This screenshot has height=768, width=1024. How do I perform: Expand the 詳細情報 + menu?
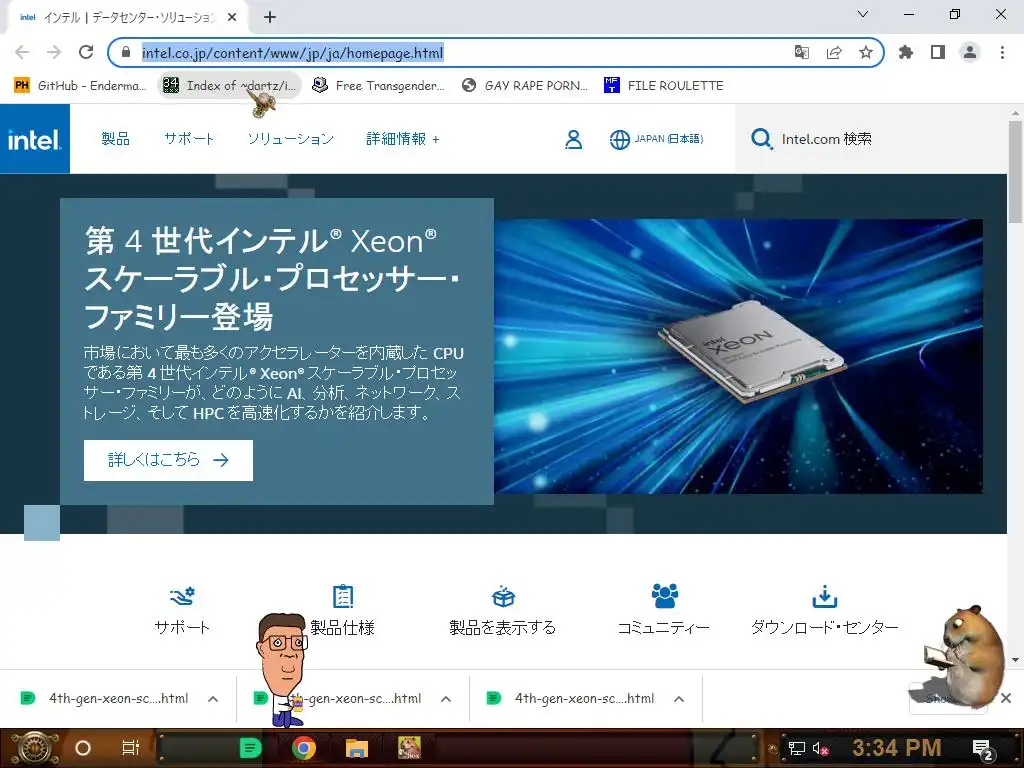point(403,139)
